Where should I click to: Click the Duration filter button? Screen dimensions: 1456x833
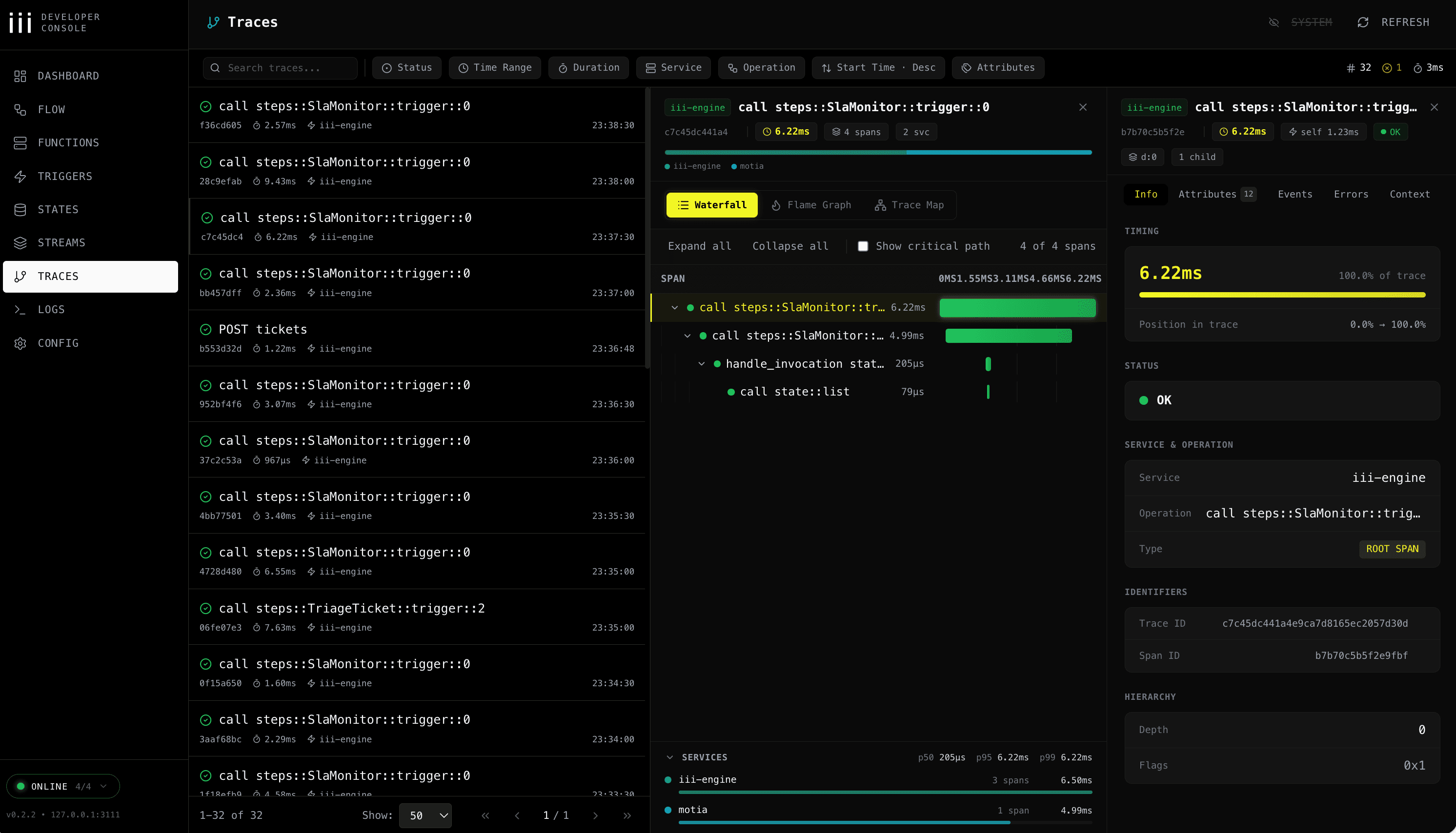coord(588,67)
